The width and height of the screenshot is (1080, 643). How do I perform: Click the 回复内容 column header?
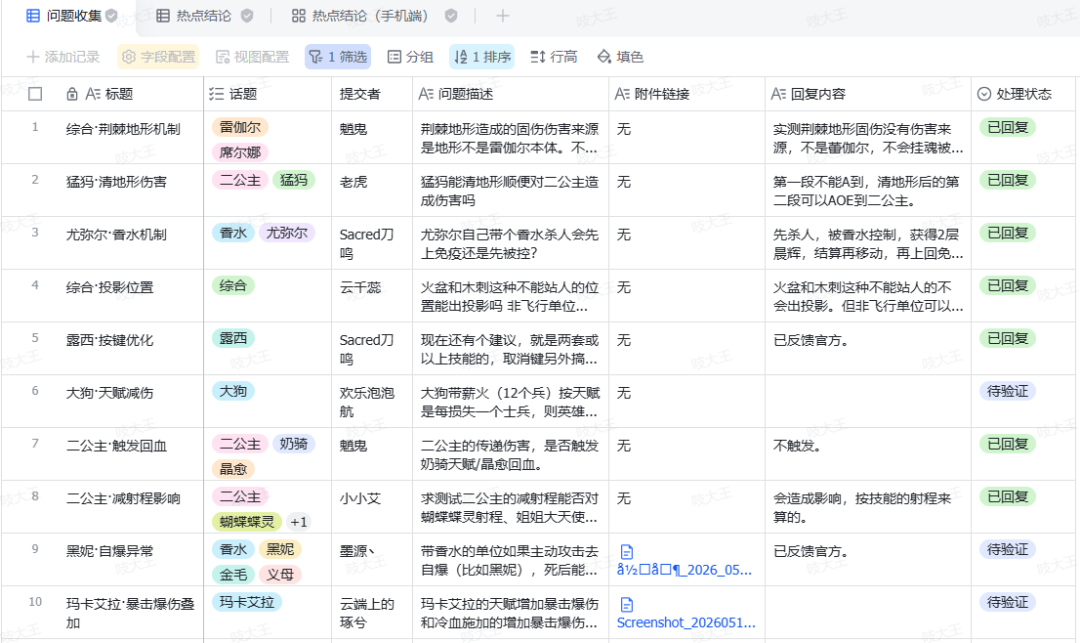coord(868,94)
